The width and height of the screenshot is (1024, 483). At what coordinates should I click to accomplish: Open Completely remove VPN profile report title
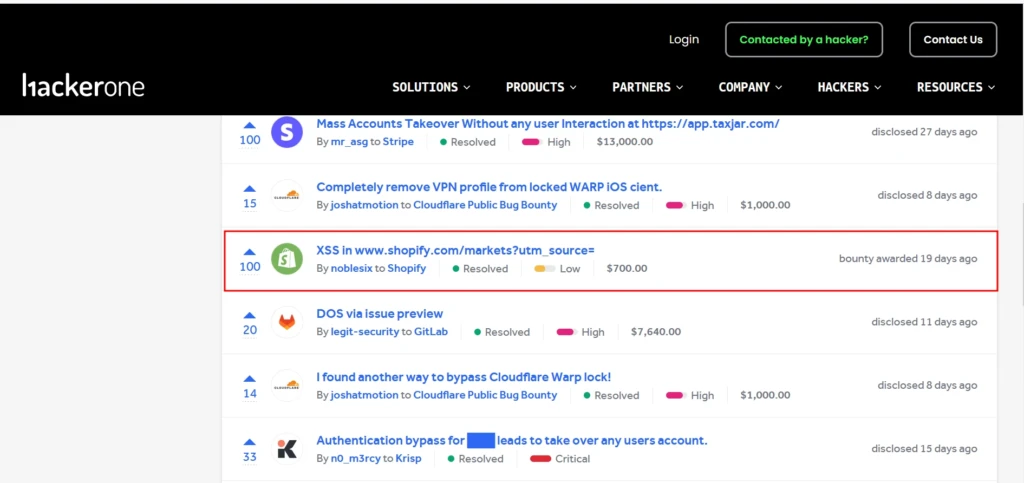[x=489, y=187]
